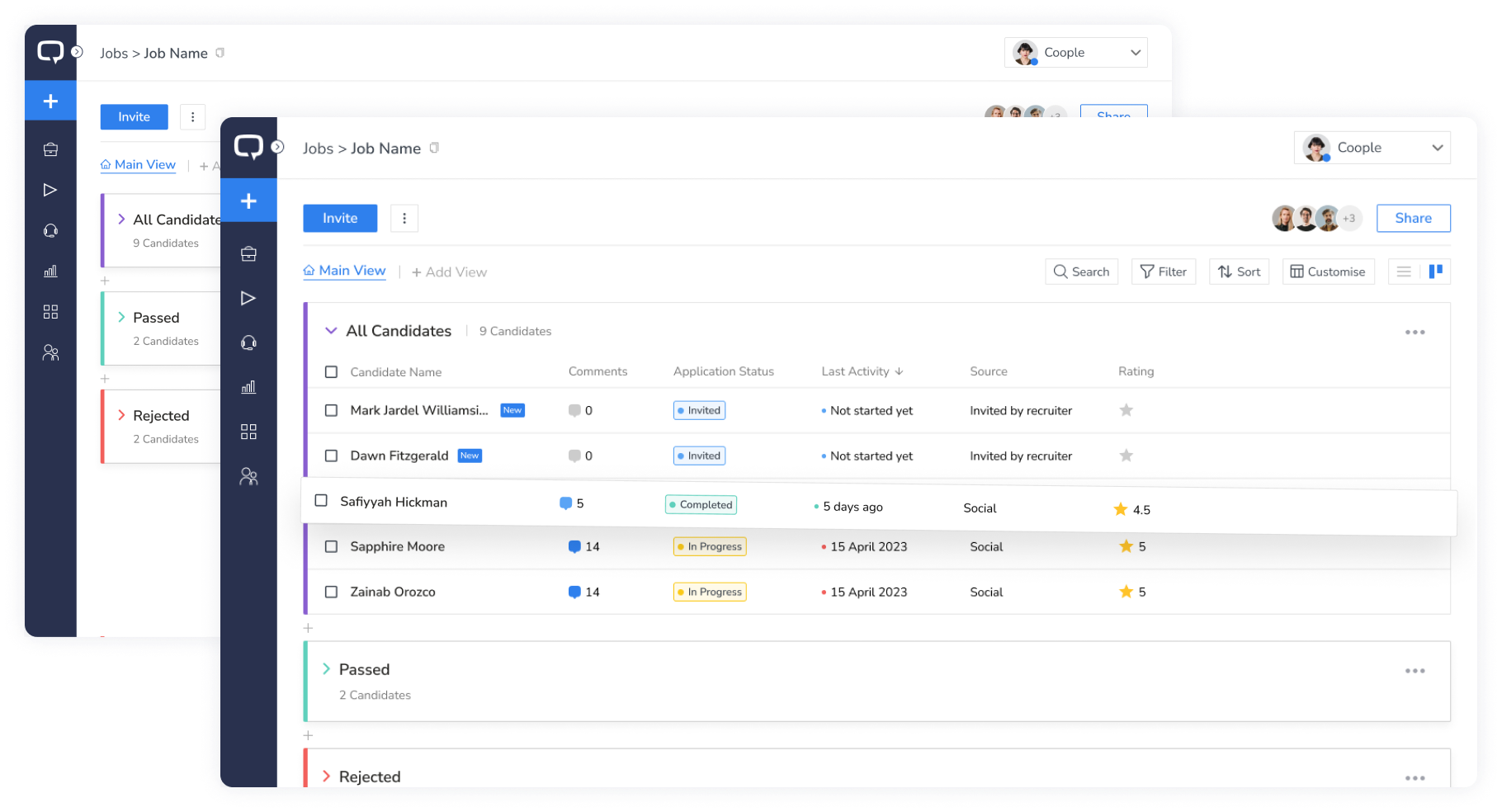Viewport: 1502px width, 812px height.
Task: Click the briefcase jobs icon in front sidebar
Action: (x=248, y=254)
